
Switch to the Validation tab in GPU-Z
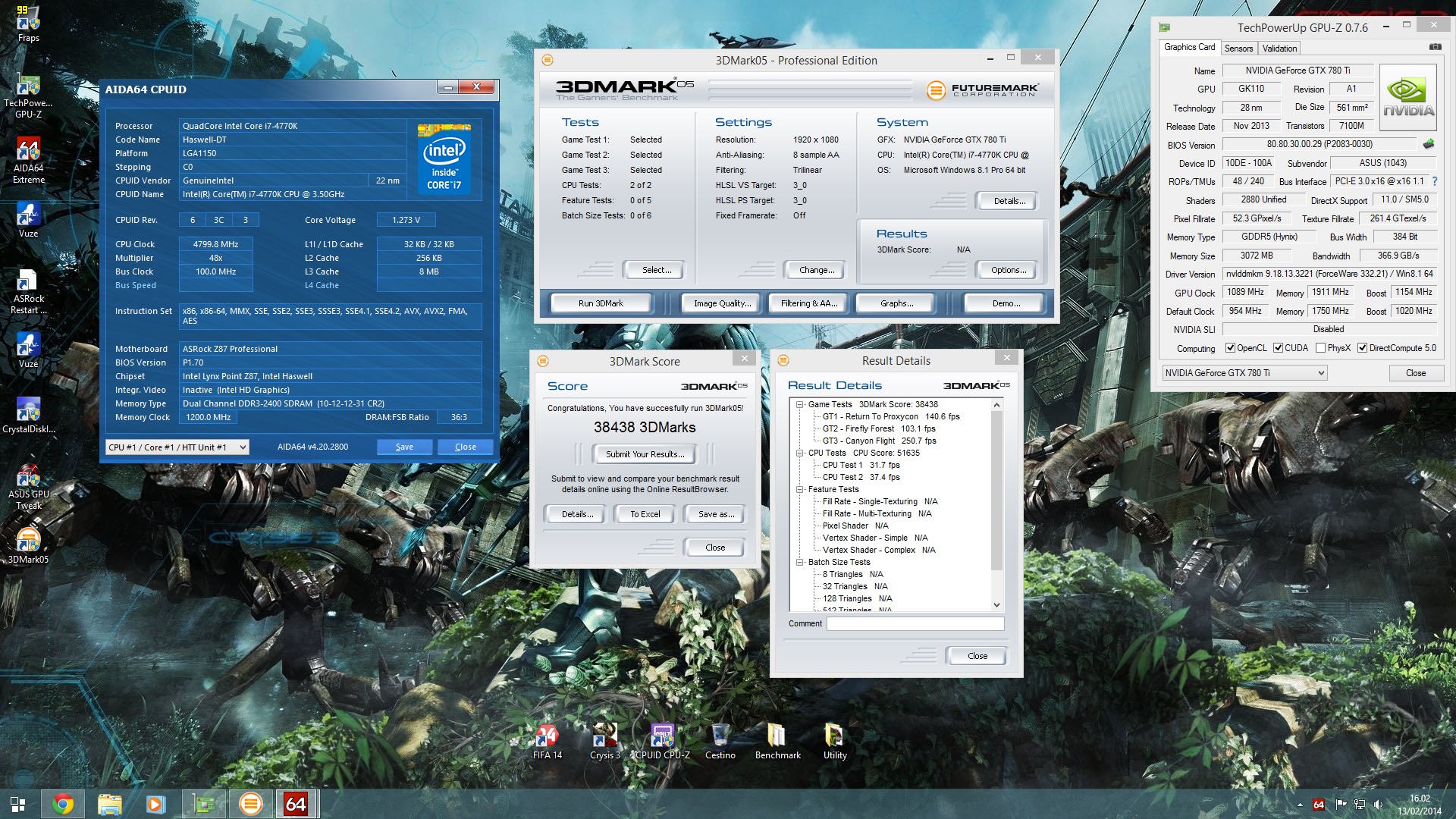point(1279,49)
